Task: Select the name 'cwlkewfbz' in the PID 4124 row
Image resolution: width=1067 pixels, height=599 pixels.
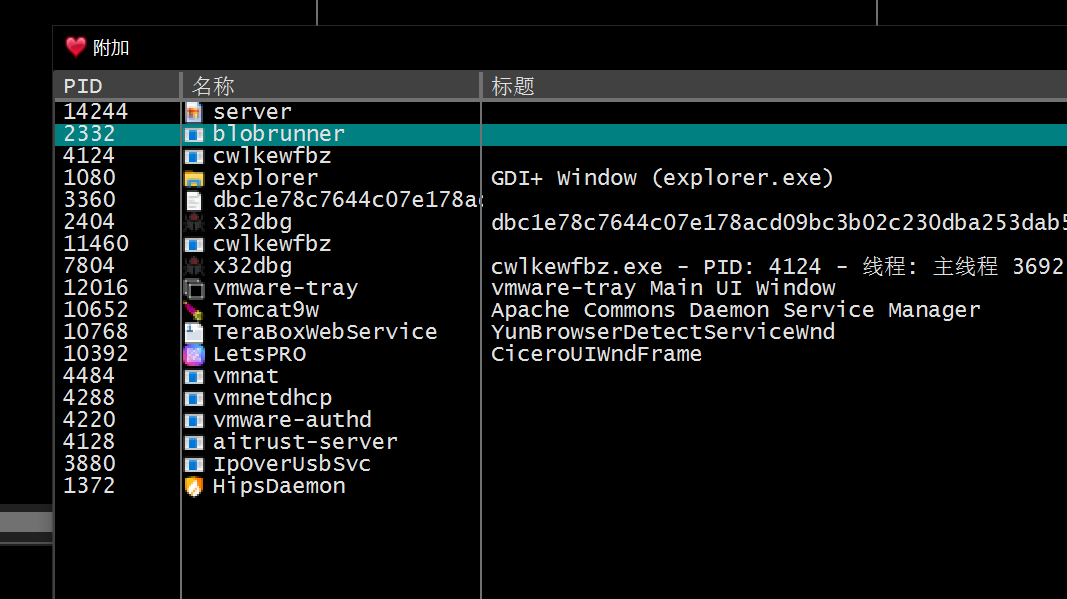Action: 272,156
